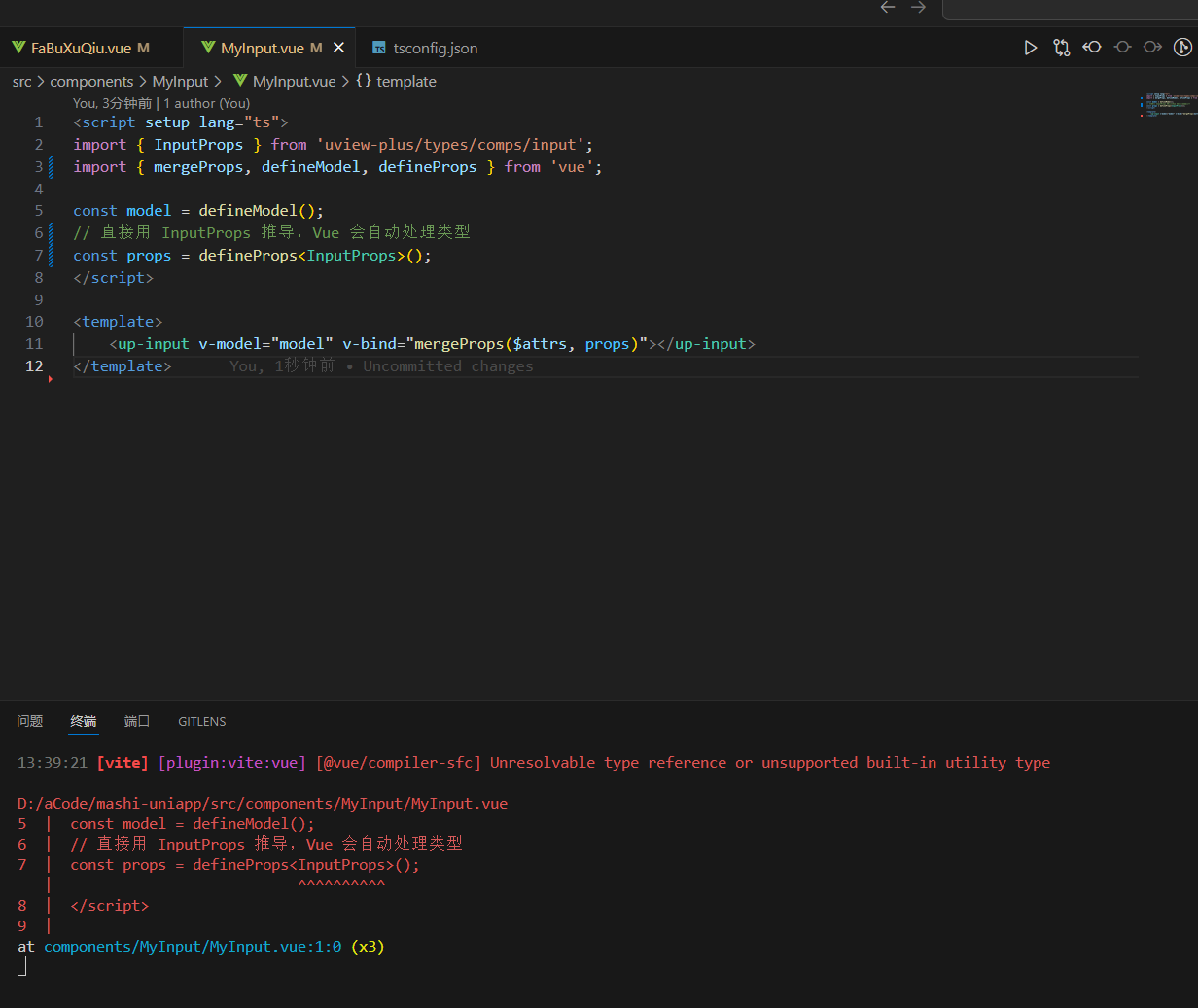The width and height of the screenshot is (1198, 1008).
Task: Select the 终端 (Terminal) panel tab
Action: (84, 721)
